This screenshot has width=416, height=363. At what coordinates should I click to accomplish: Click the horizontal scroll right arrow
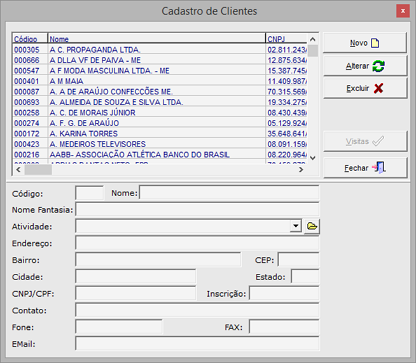click(301, 170)
